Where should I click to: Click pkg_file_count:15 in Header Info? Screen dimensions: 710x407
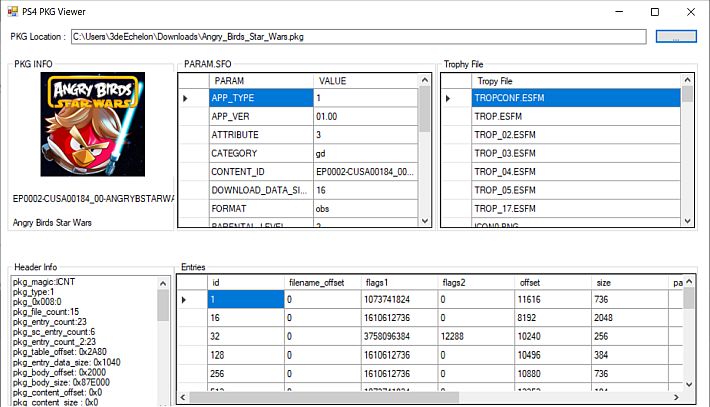[46, 312]
